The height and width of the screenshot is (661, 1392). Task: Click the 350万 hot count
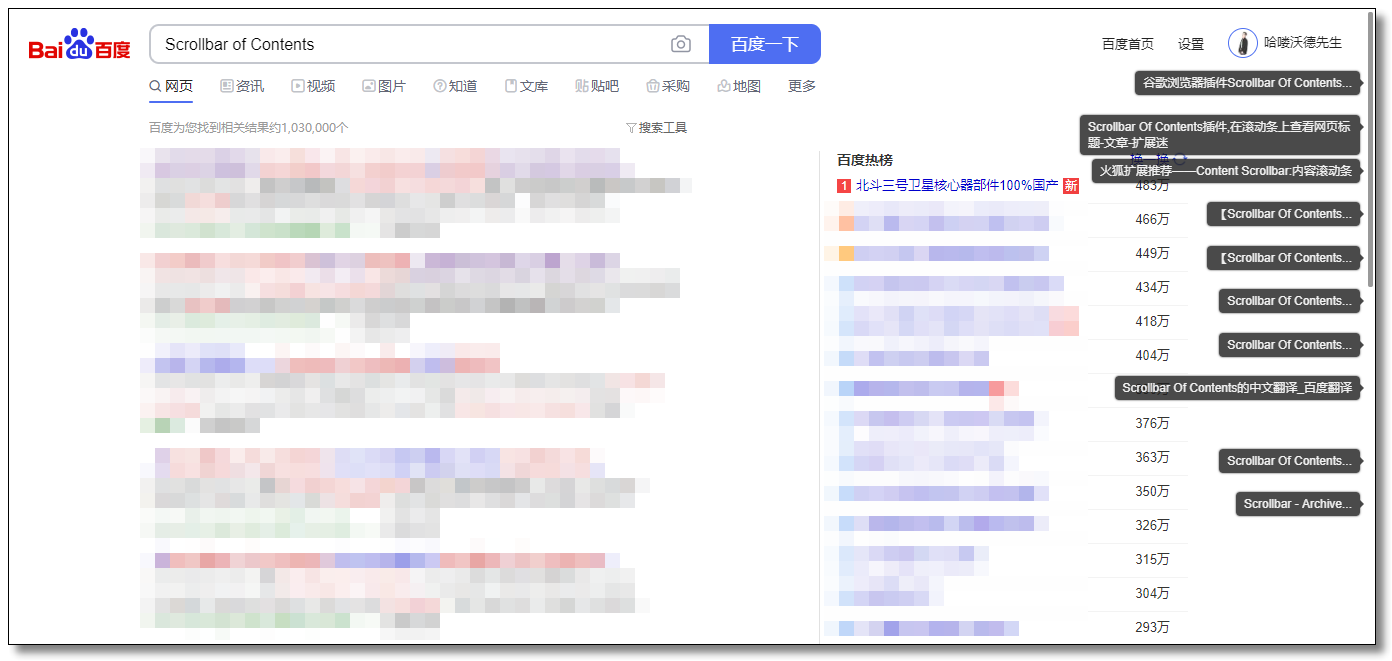tap(1152, 492)
